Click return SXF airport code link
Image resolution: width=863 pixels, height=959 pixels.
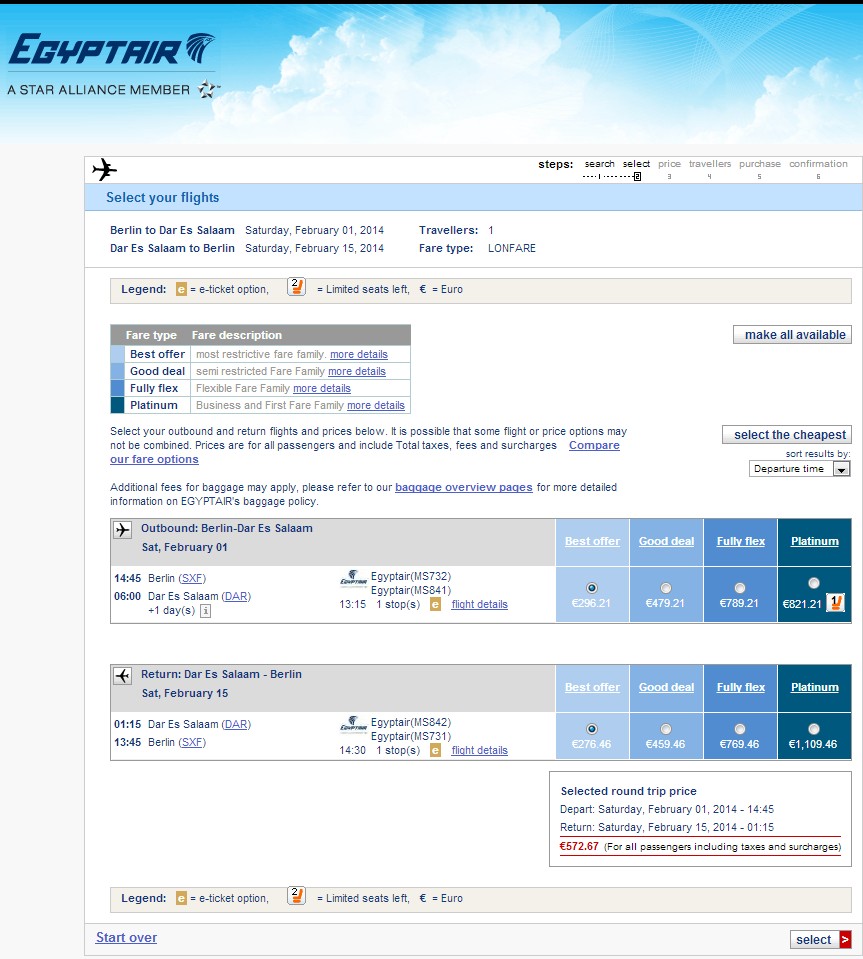click(192, 742)
